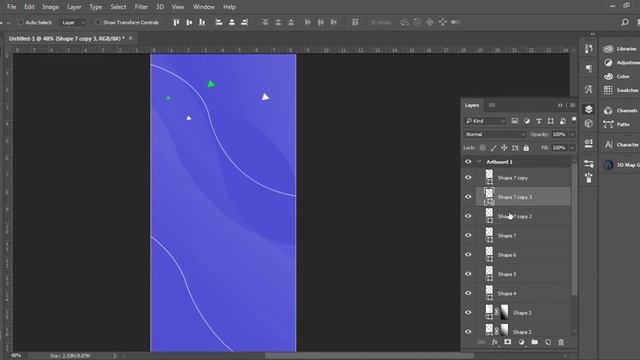Click the Fill 100% value field

(559, 148)
